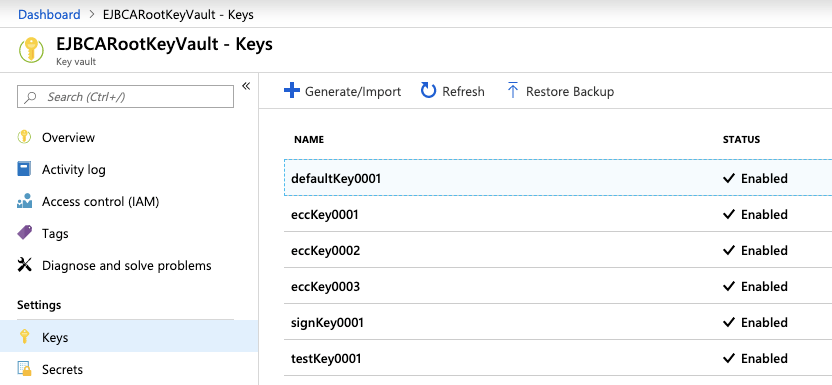832x385 pixels.
Task: Click the Refresh circular arrow icon
Action: (x=428, y=91)
